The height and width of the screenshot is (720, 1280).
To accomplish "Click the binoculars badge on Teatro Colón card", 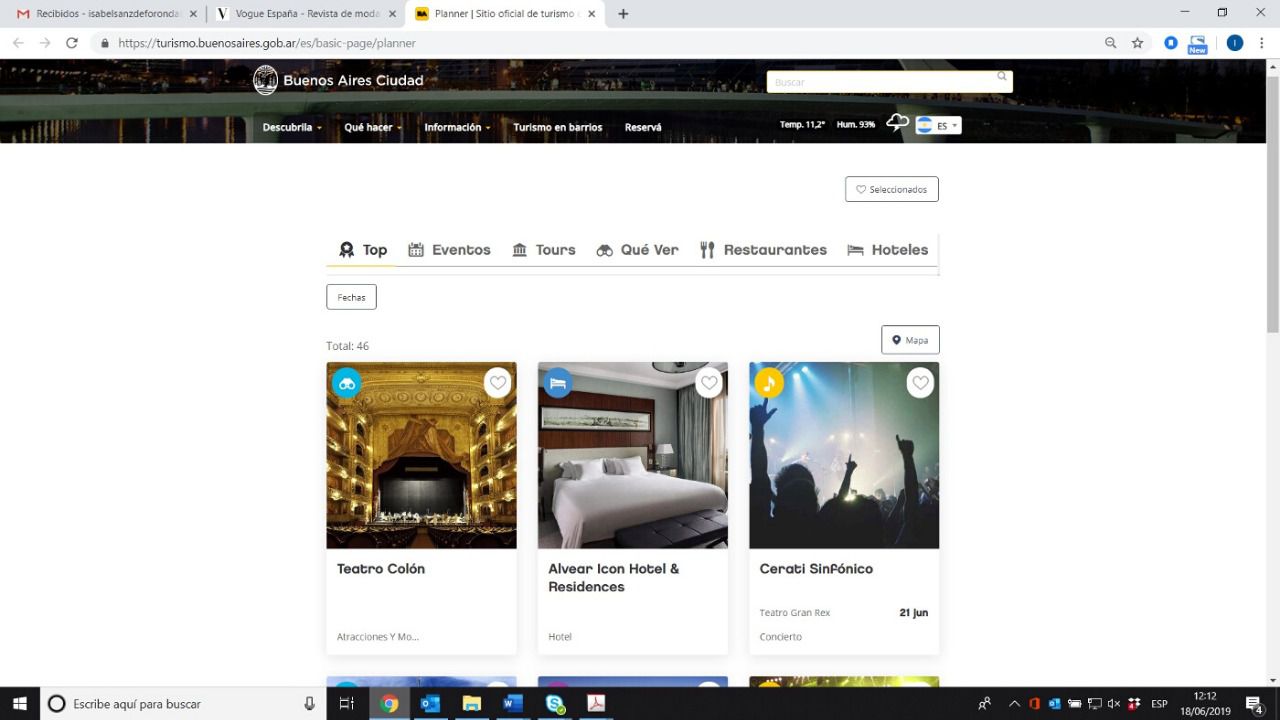I will point(346,383).
